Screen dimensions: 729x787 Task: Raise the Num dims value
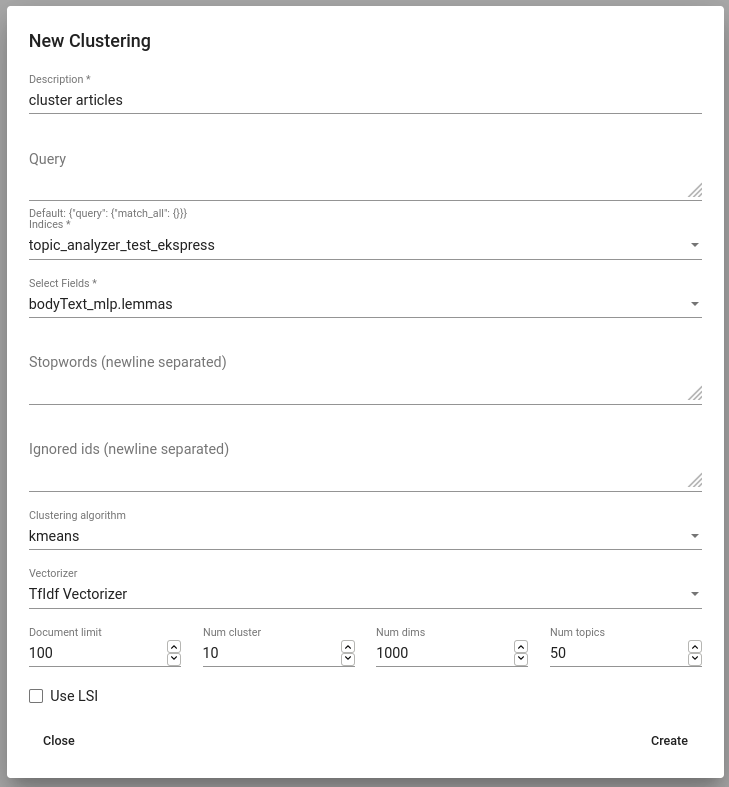pos(521,646)
